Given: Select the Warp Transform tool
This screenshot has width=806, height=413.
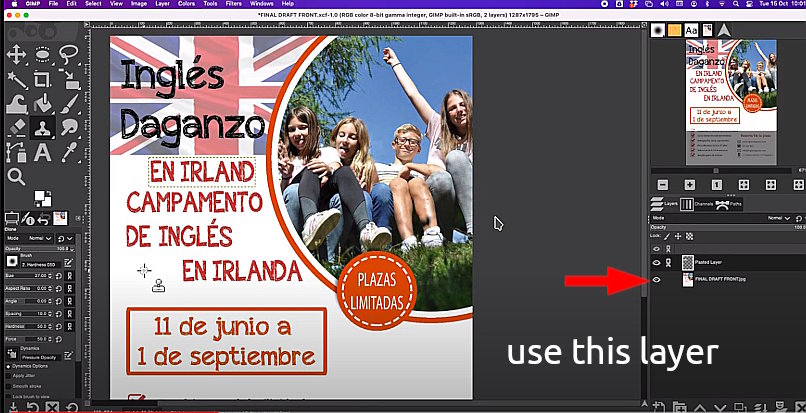Looking at the screenshot, I should tap(16, 104).
